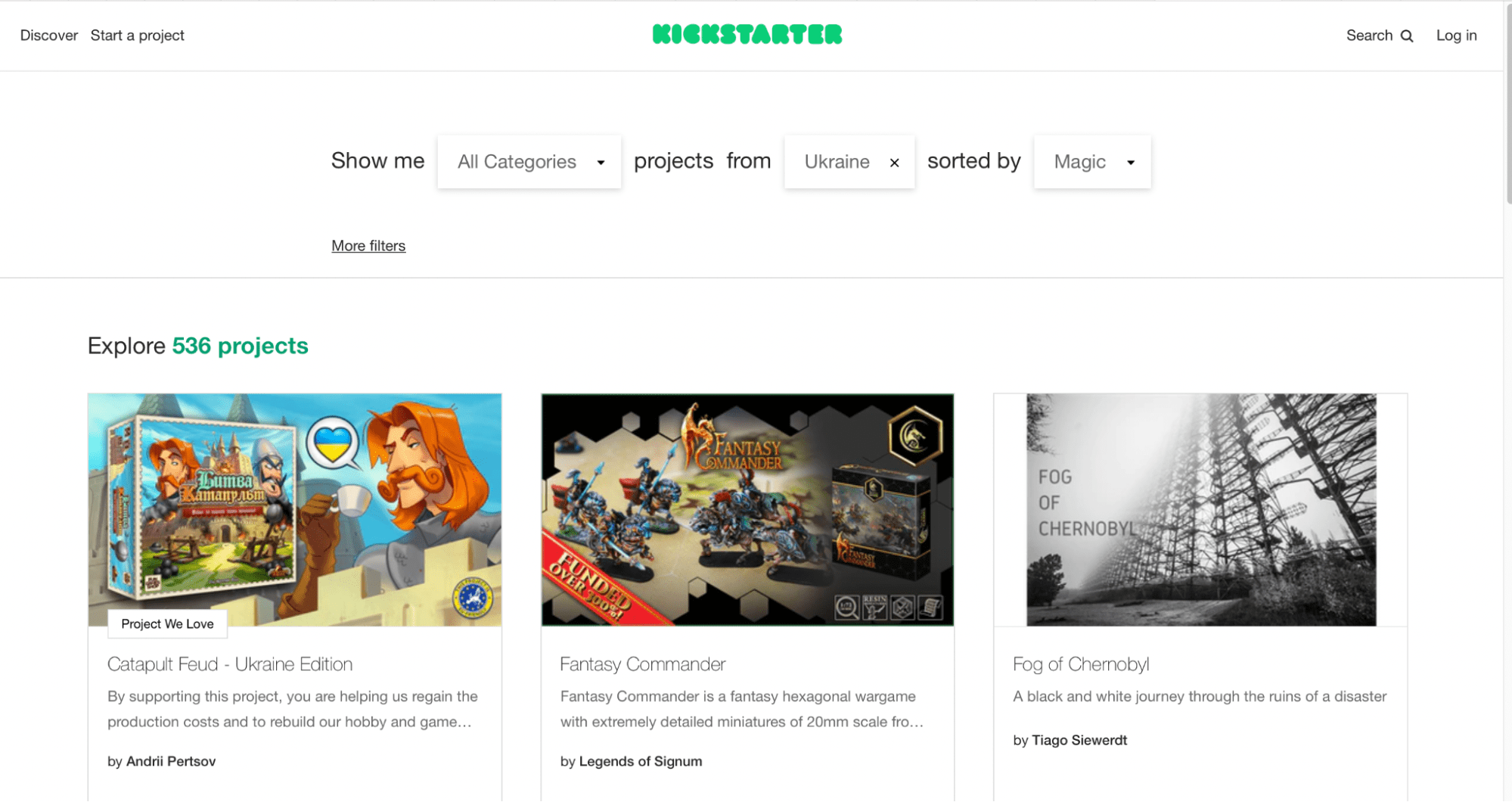Click the All Categories dropdown arrow

click(601, 163)
